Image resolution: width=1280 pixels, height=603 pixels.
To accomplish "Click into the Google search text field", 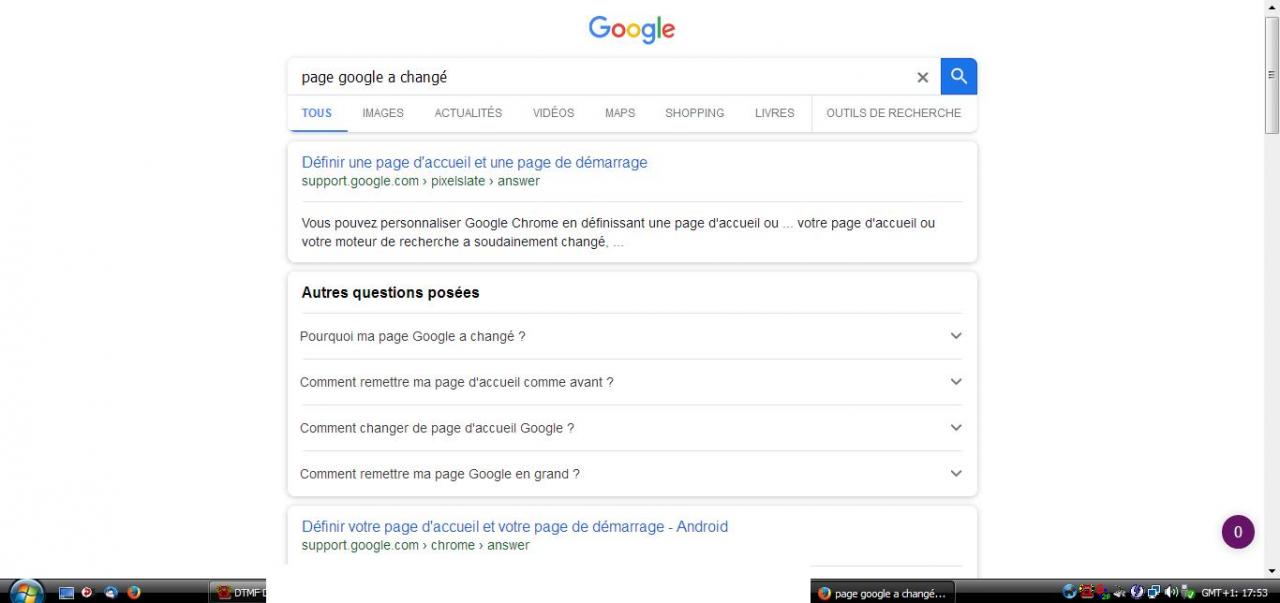I will pos(600,77).
